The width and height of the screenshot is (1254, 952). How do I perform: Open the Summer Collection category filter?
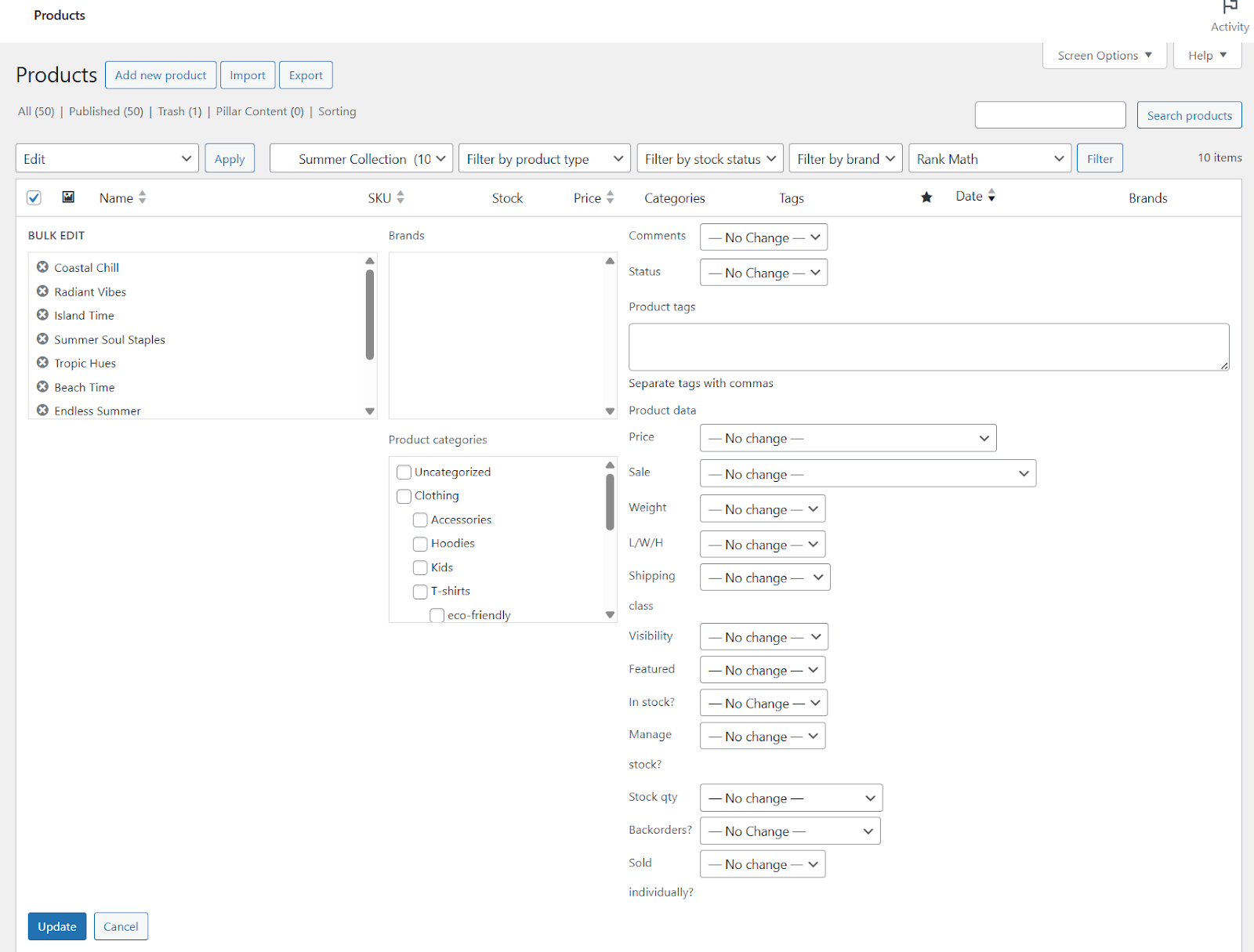(x=361, y=158)
